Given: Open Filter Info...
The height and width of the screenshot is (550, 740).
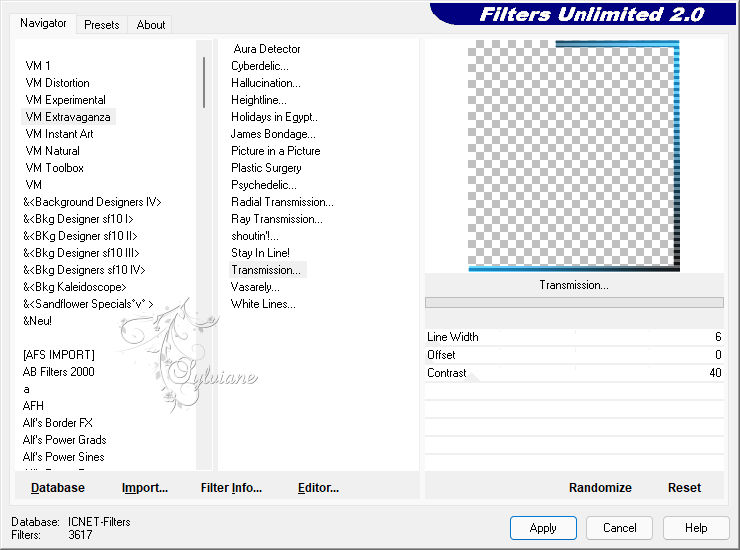Looking at the screenshot, I should [x=231, y=488].
